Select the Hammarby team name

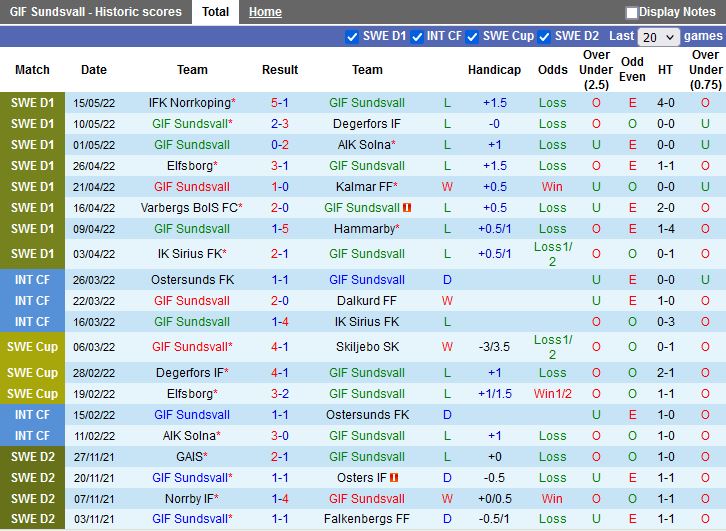tap(364, 229)
